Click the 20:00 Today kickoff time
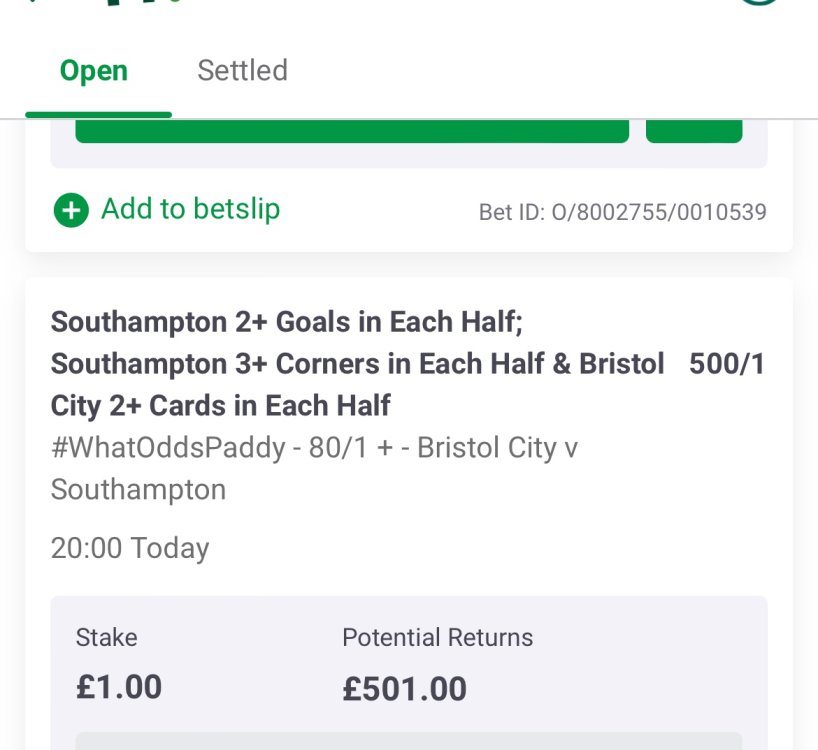The height and width of the screenshot is (750, 818). click(130, 548)
